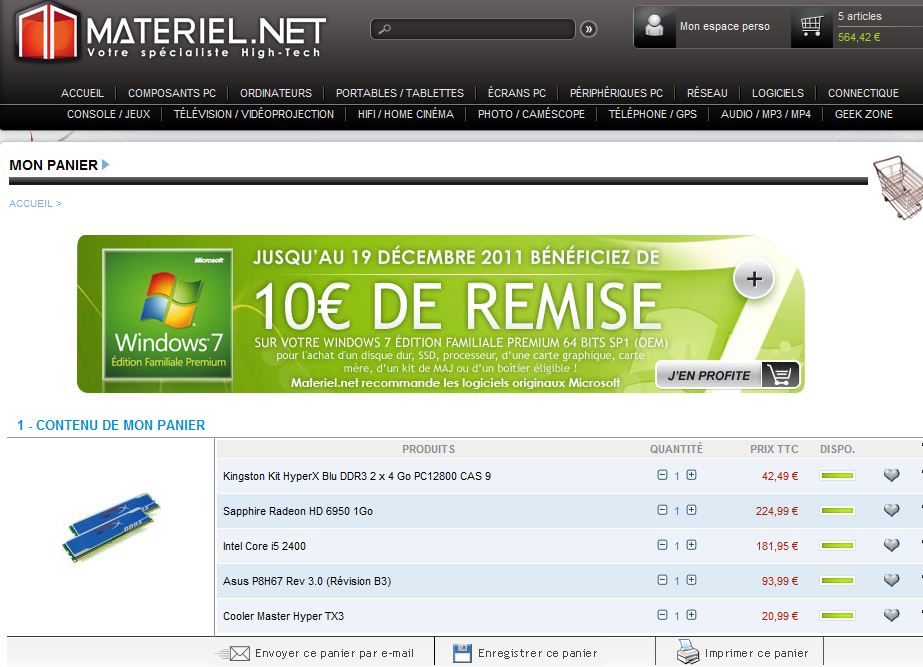This screenshot has width=923, height=667.
Task: Click the envelope icon to email cart
Action: point(237,653)
